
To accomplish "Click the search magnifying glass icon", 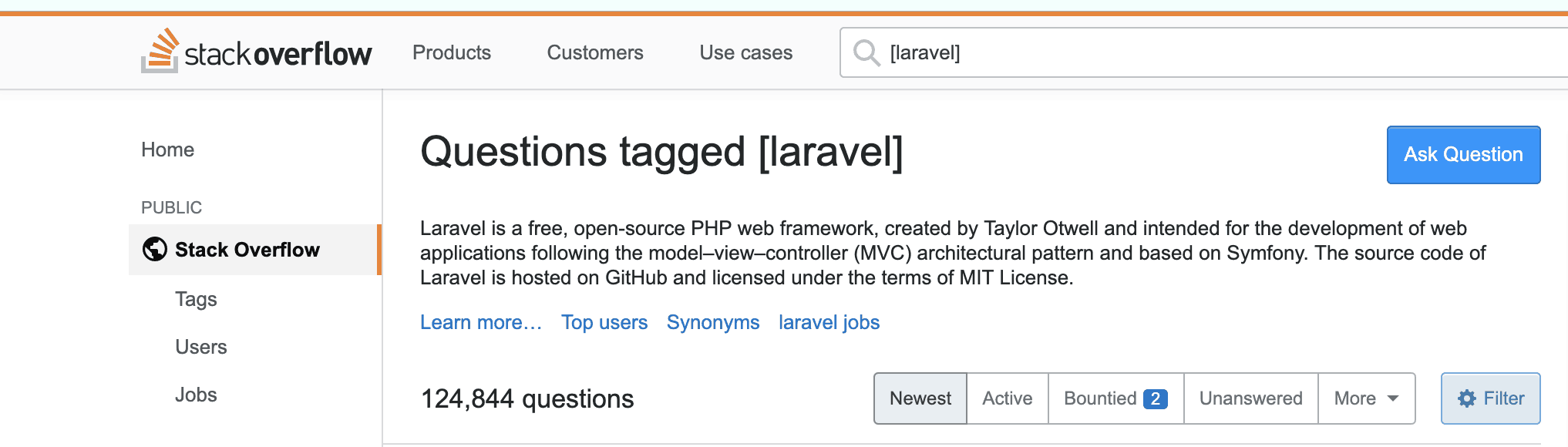I will (866, 52).
